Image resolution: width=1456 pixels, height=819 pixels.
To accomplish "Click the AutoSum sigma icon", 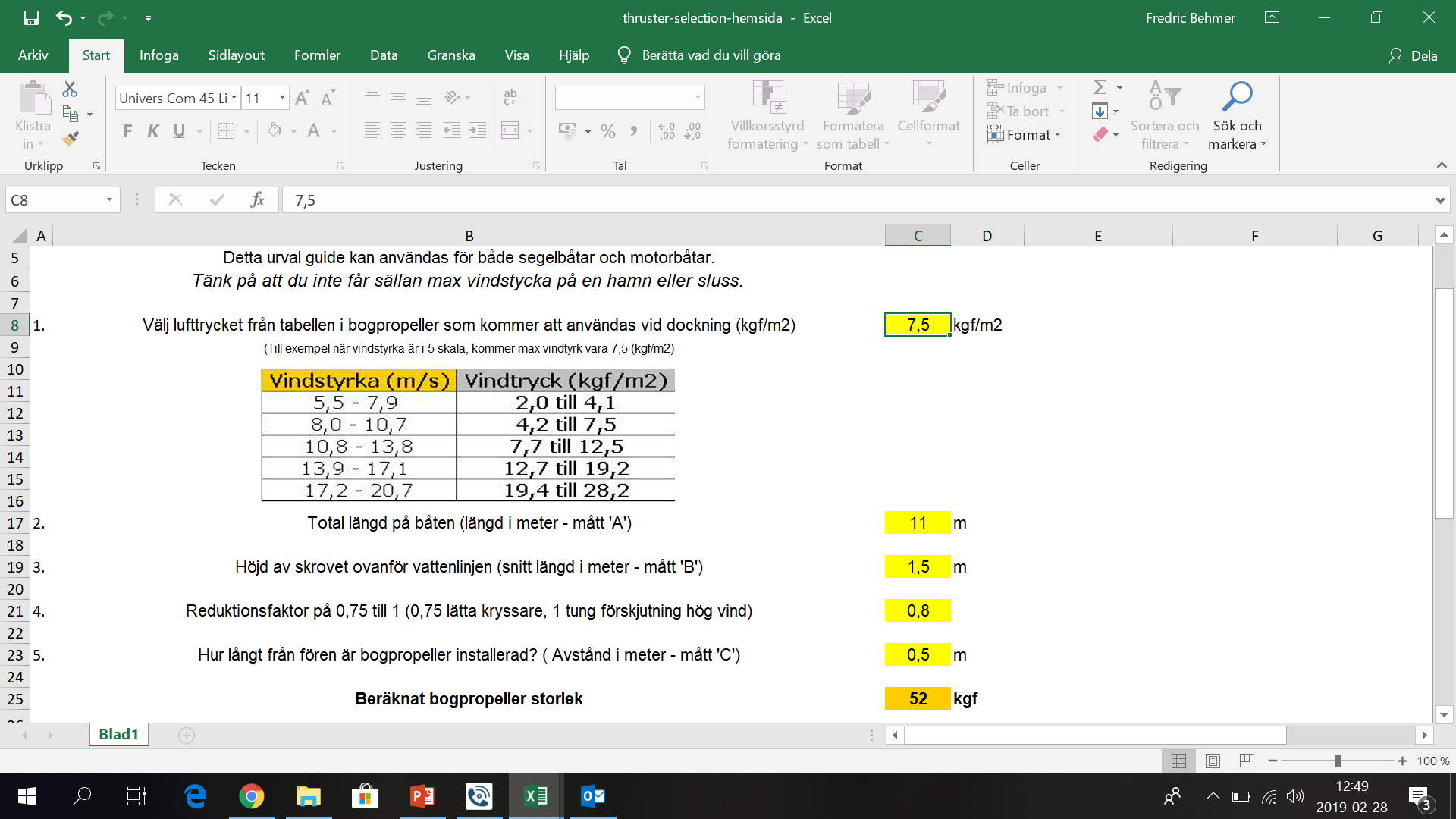I will (1100, 87).
